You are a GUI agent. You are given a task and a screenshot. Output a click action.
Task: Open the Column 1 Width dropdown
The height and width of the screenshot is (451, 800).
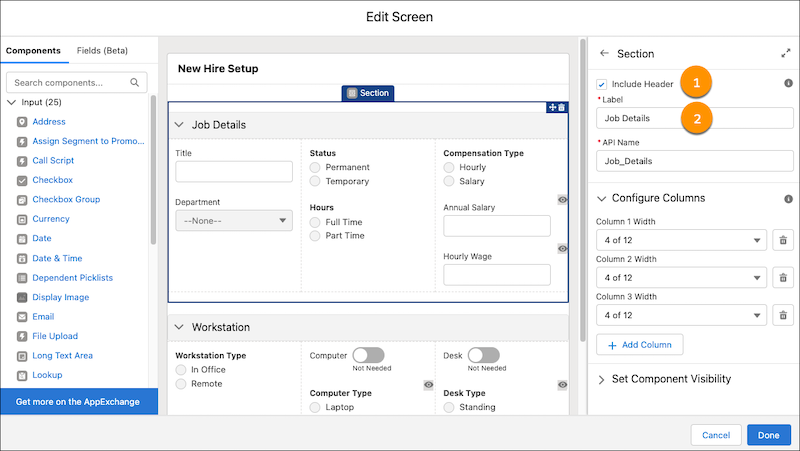coord(681,240)
